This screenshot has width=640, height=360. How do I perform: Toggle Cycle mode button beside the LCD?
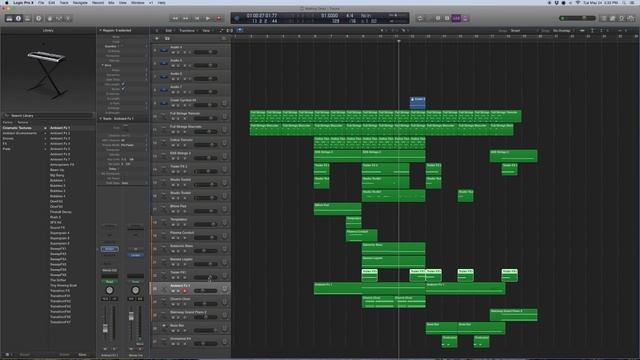coord(420,18)
